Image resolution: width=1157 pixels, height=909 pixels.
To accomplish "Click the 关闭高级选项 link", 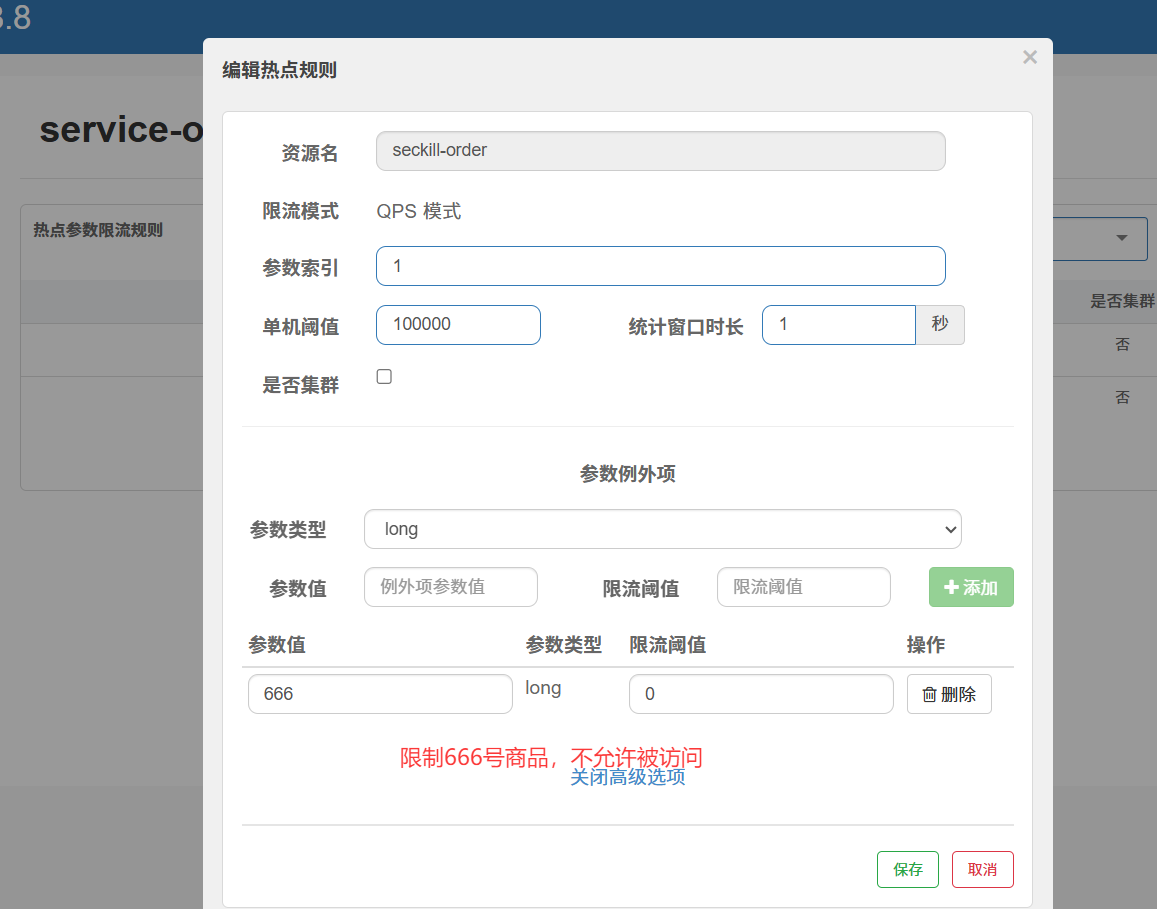I will pos(627,778).
